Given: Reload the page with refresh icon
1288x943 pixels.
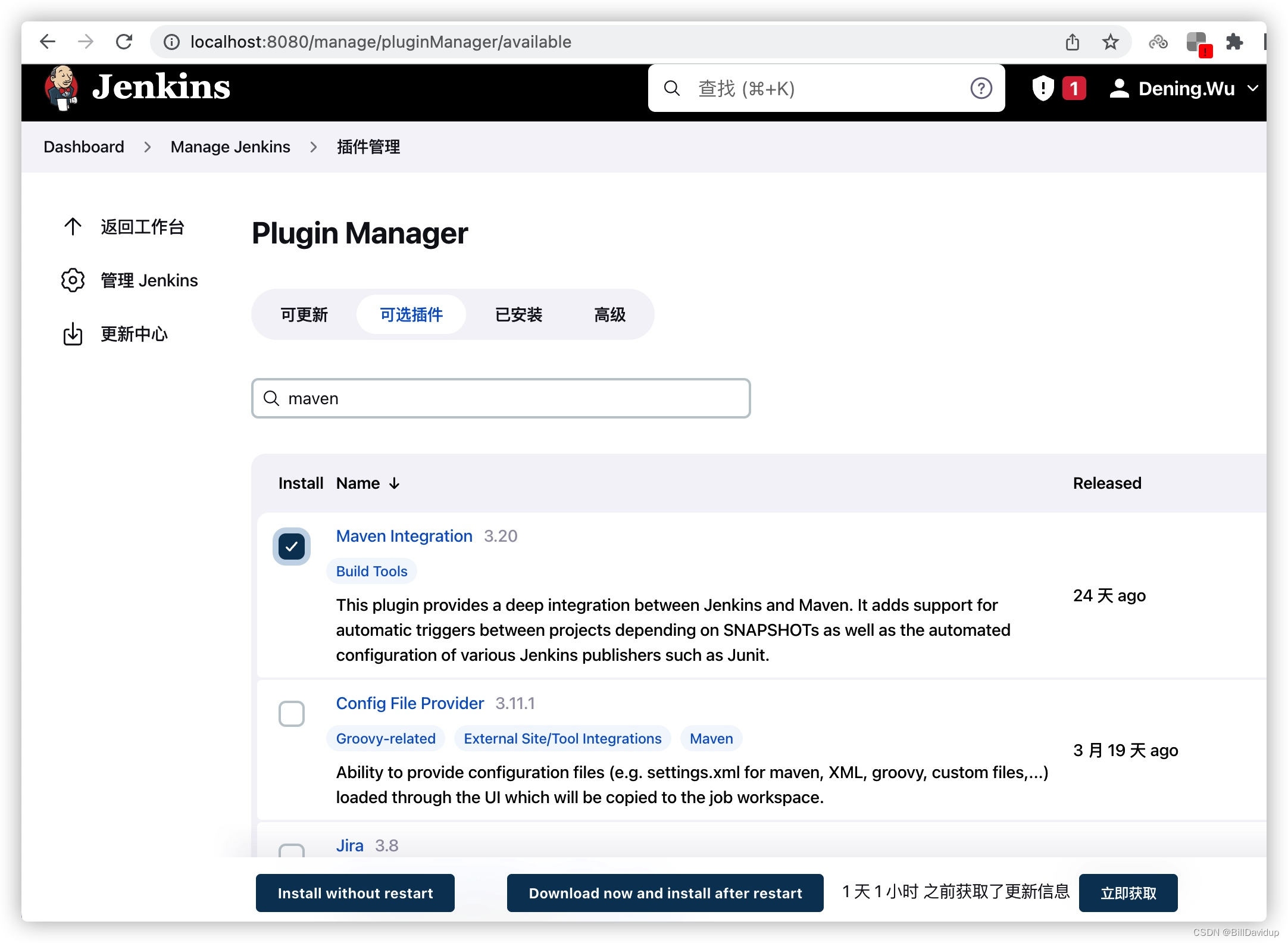Looking at the screenshot, I should [x=124, y=42].
